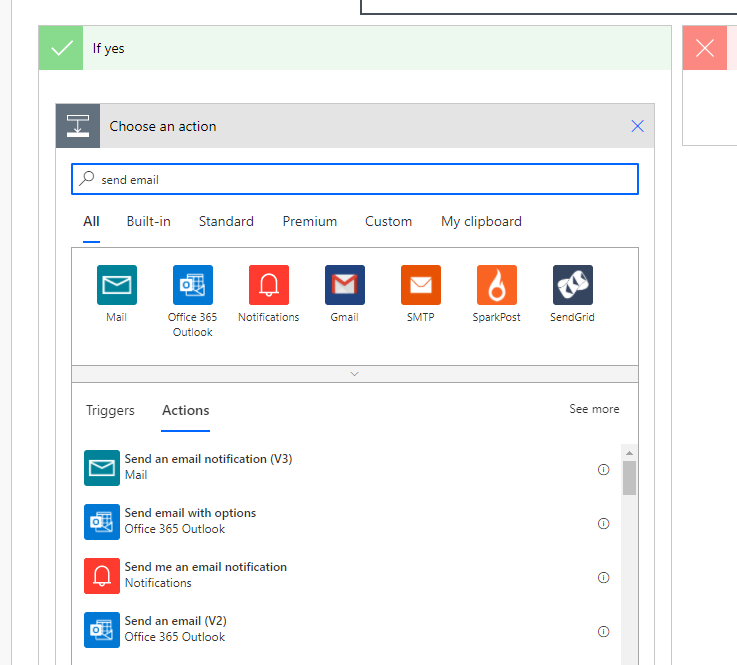Click the Outlook icon of Send an email (V2)
737x665 pixels.
tap(102, 630)
